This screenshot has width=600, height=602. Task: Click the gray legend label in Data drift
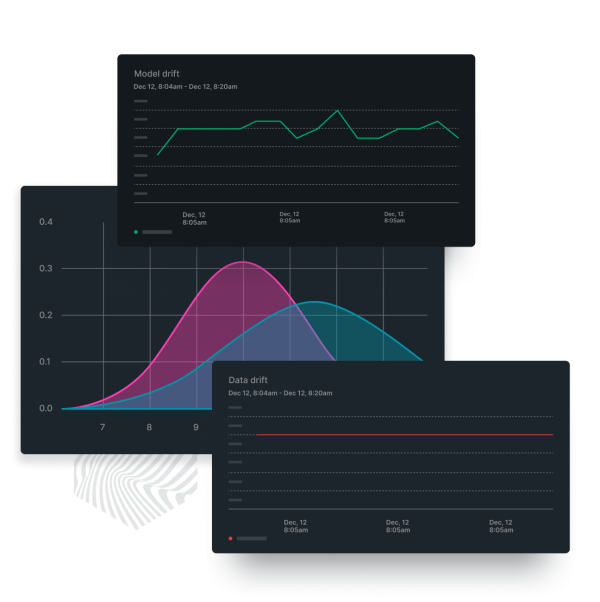(x=251, y=538)
